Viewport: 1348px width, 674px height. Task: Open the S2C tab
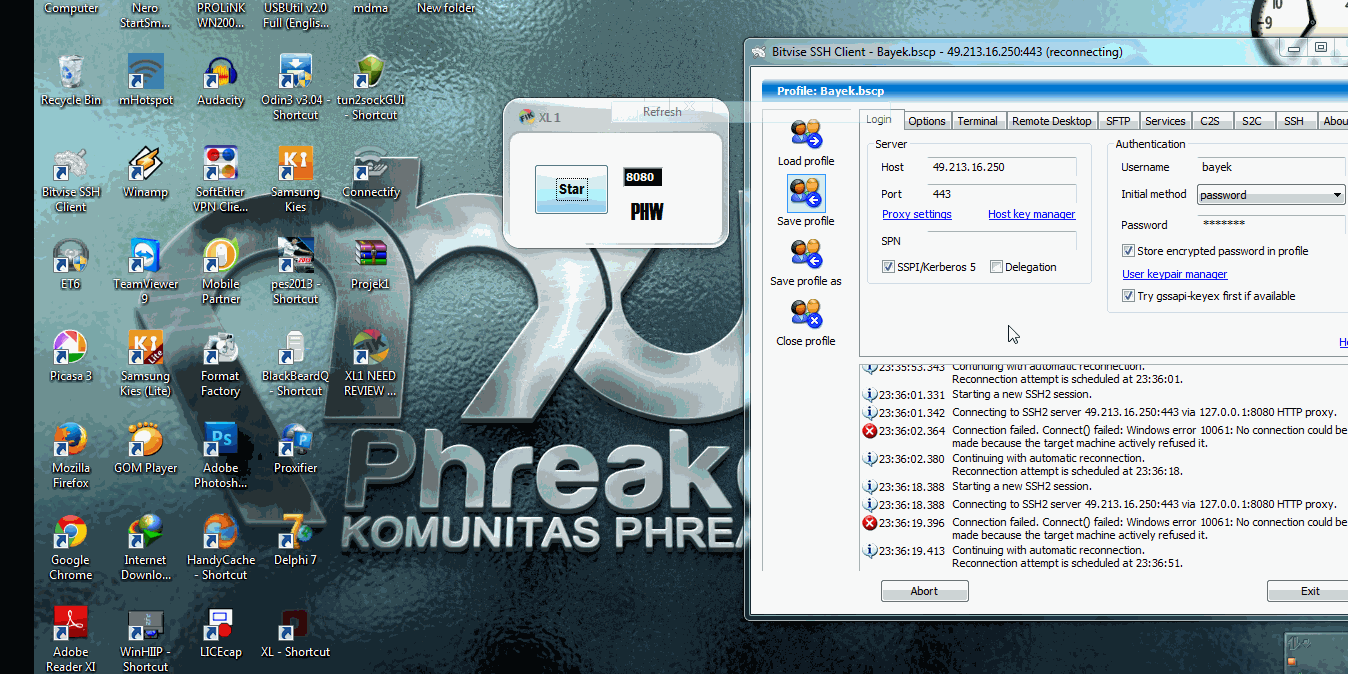[x=1252, y=121]
